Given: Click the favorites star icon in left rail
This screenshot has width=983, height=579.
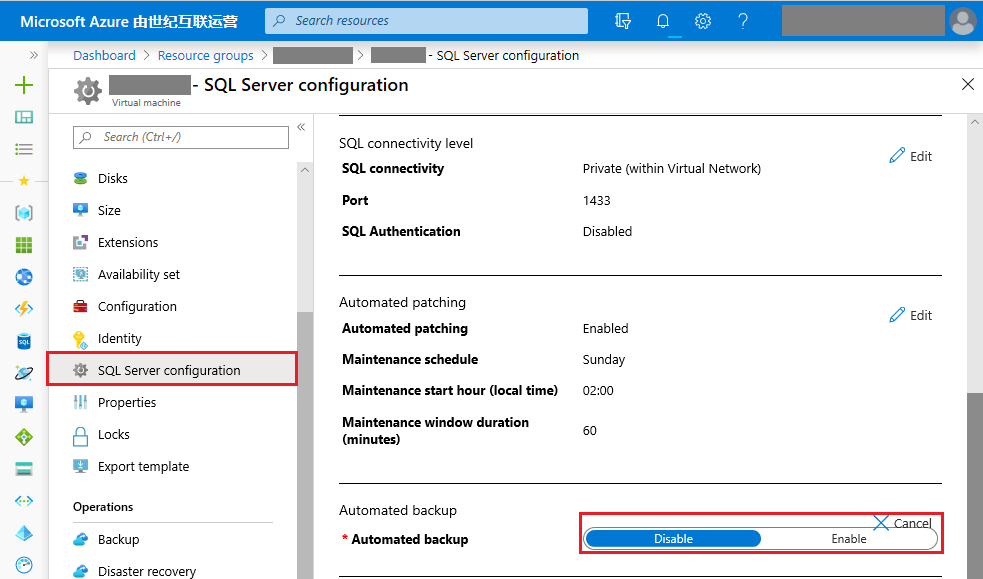Looking at the screenshot, I should point(24,181).
